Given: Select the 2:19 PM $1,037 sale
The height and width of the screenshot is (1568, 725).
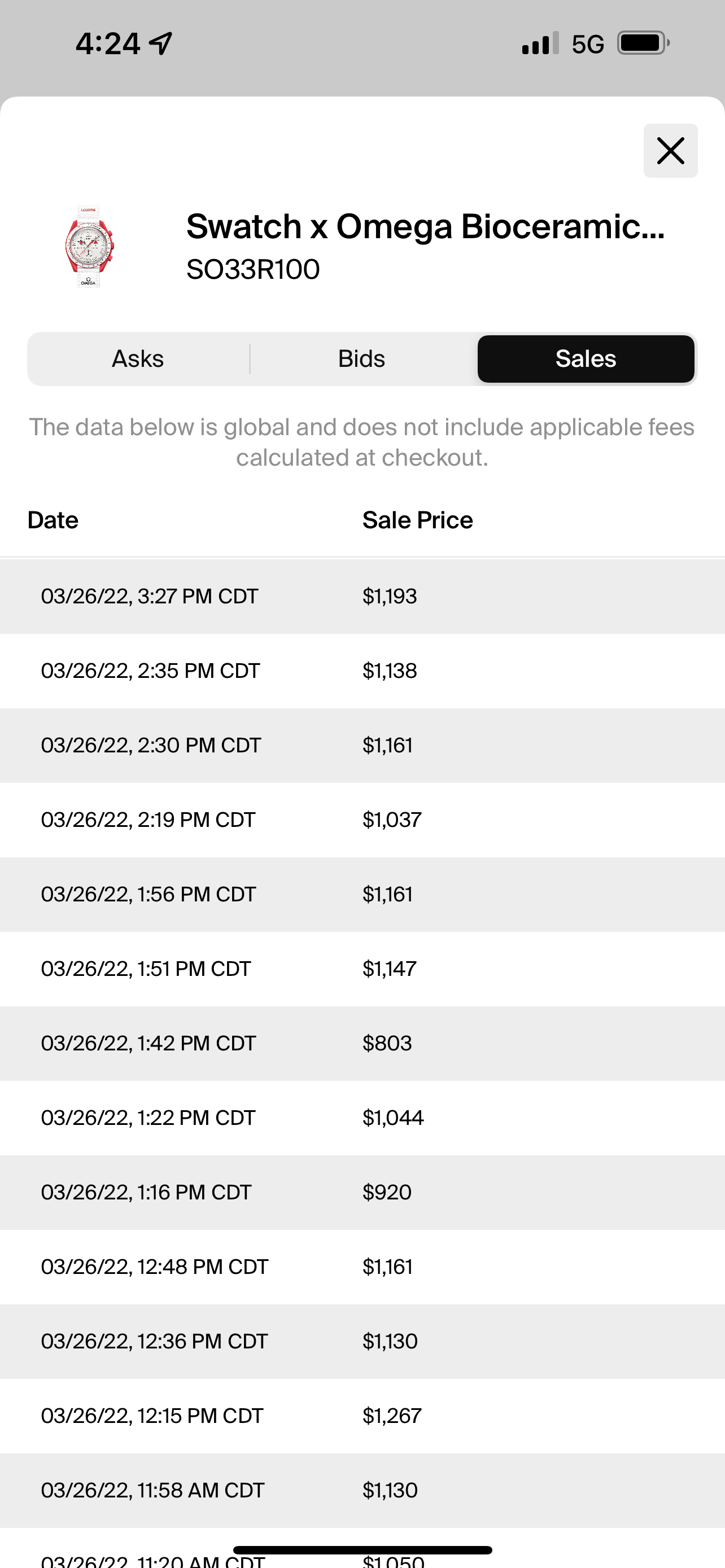Looking at the screenshot, I should (x=362, y=820).
